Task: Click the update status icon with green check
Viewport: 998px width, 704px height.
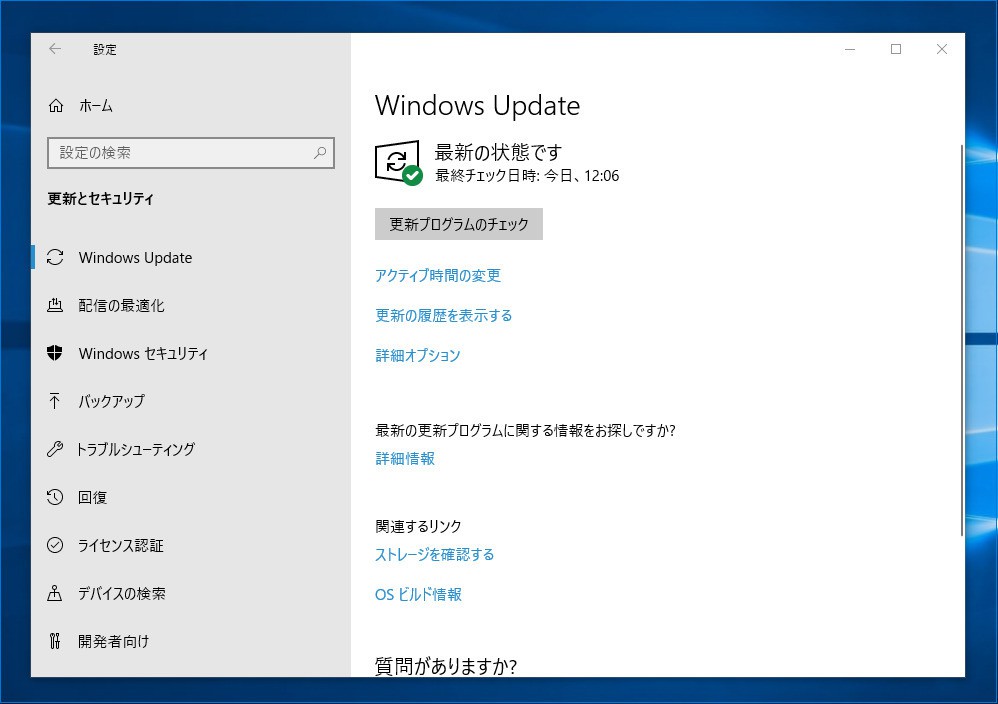Action: tap(398, 163)
